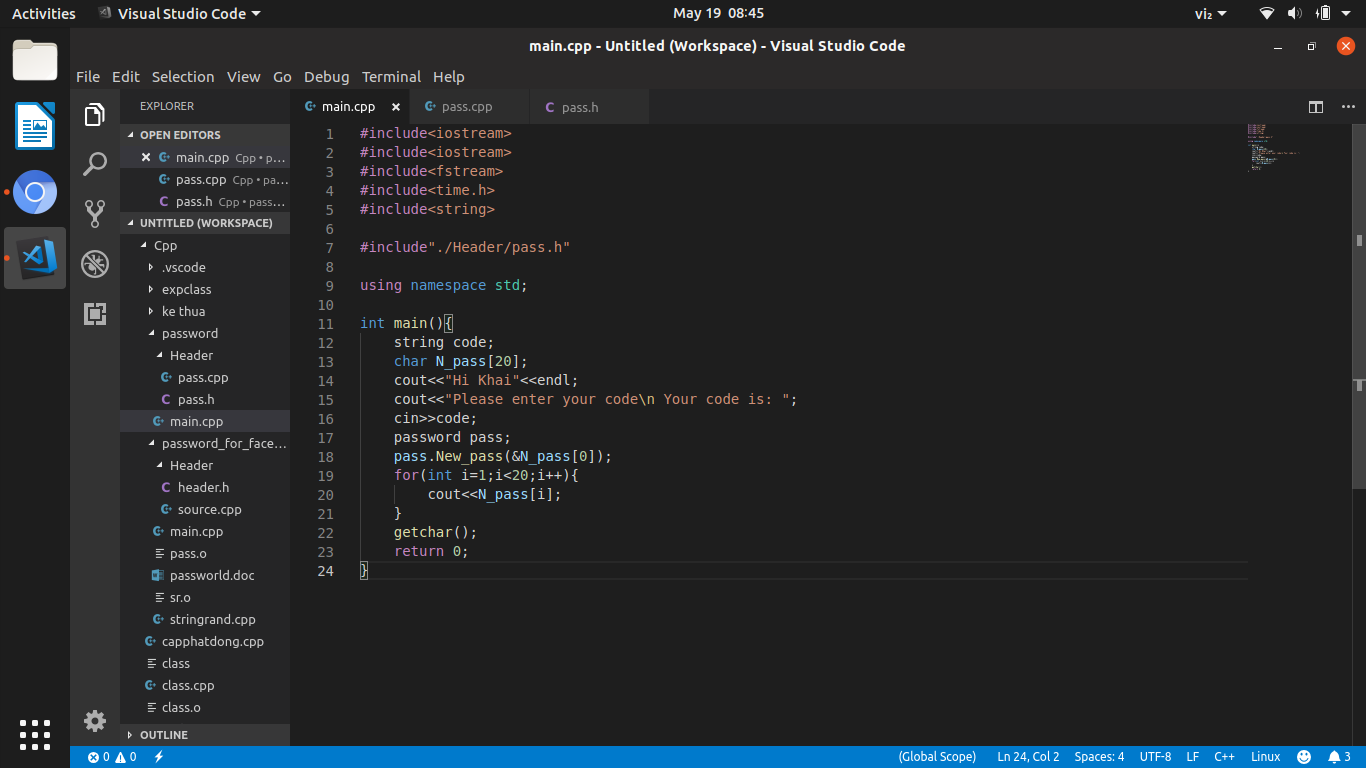Open the editor More Actions ellipsis

pyautogui.click(x=1347, y=107)
